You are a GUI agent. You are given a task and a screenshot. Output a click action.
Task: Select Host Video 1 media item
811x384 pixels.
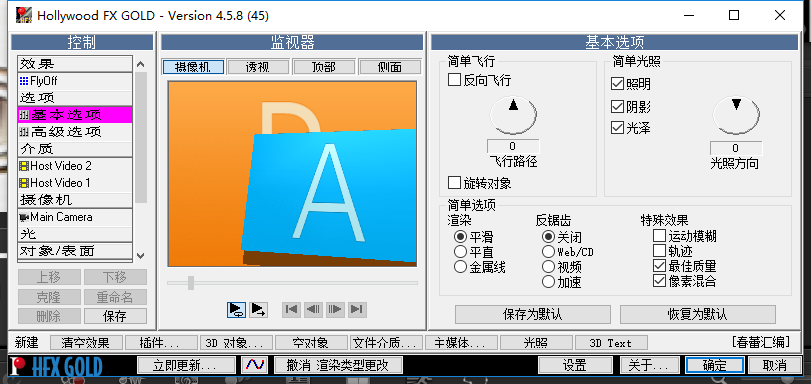coord(75,183)
